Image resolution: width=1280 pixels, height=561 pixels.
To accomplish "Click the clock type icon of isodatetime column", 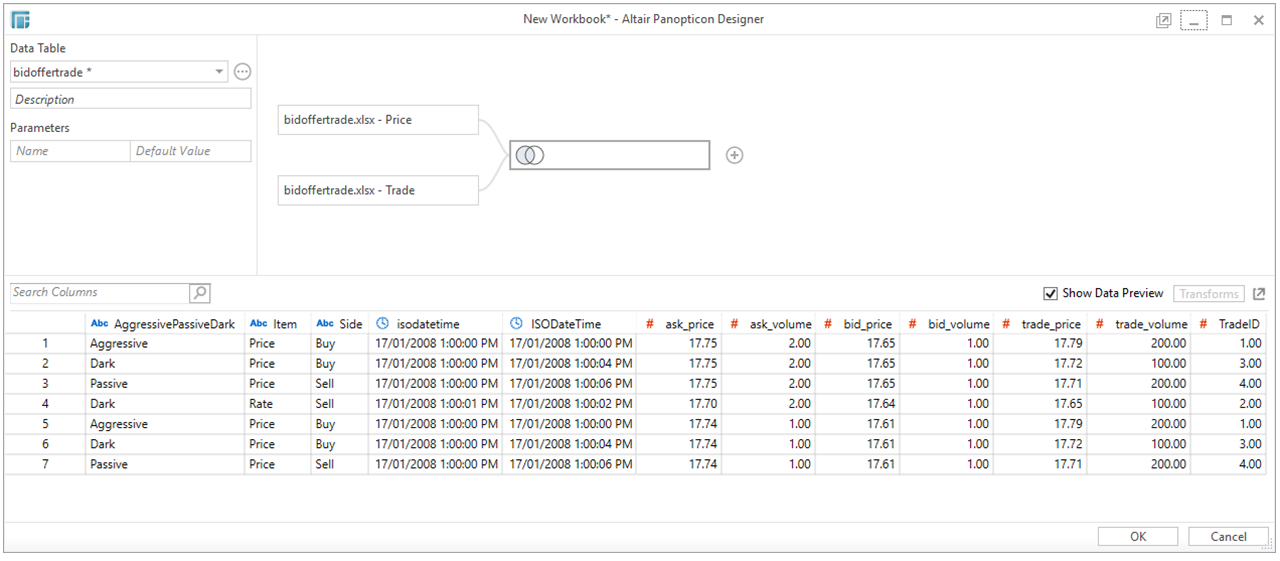I will [382, 324].
